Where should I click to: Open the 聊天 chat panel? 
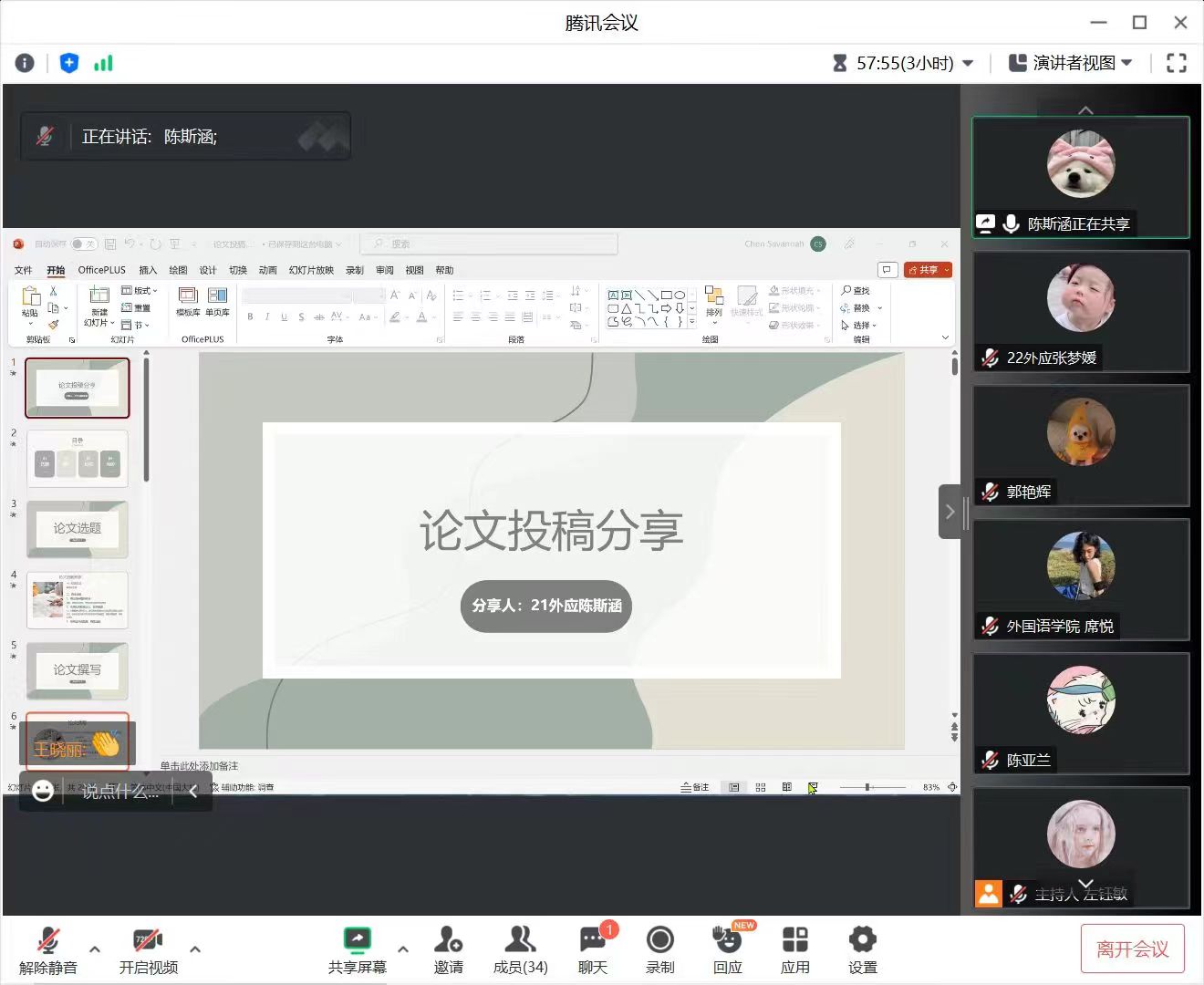pos(593,949)
